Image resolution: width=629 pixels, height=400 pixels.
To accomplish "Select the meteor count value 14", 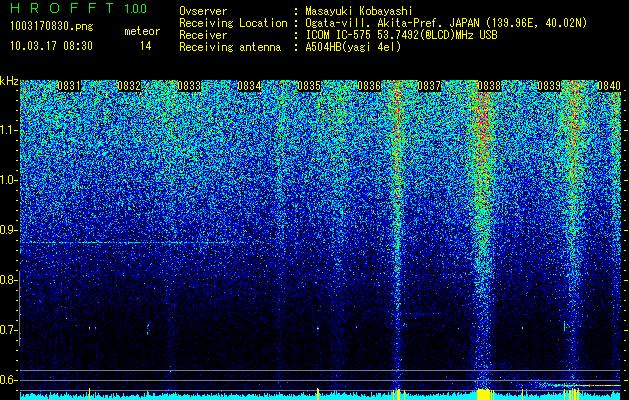I will (x=146, y=46).
